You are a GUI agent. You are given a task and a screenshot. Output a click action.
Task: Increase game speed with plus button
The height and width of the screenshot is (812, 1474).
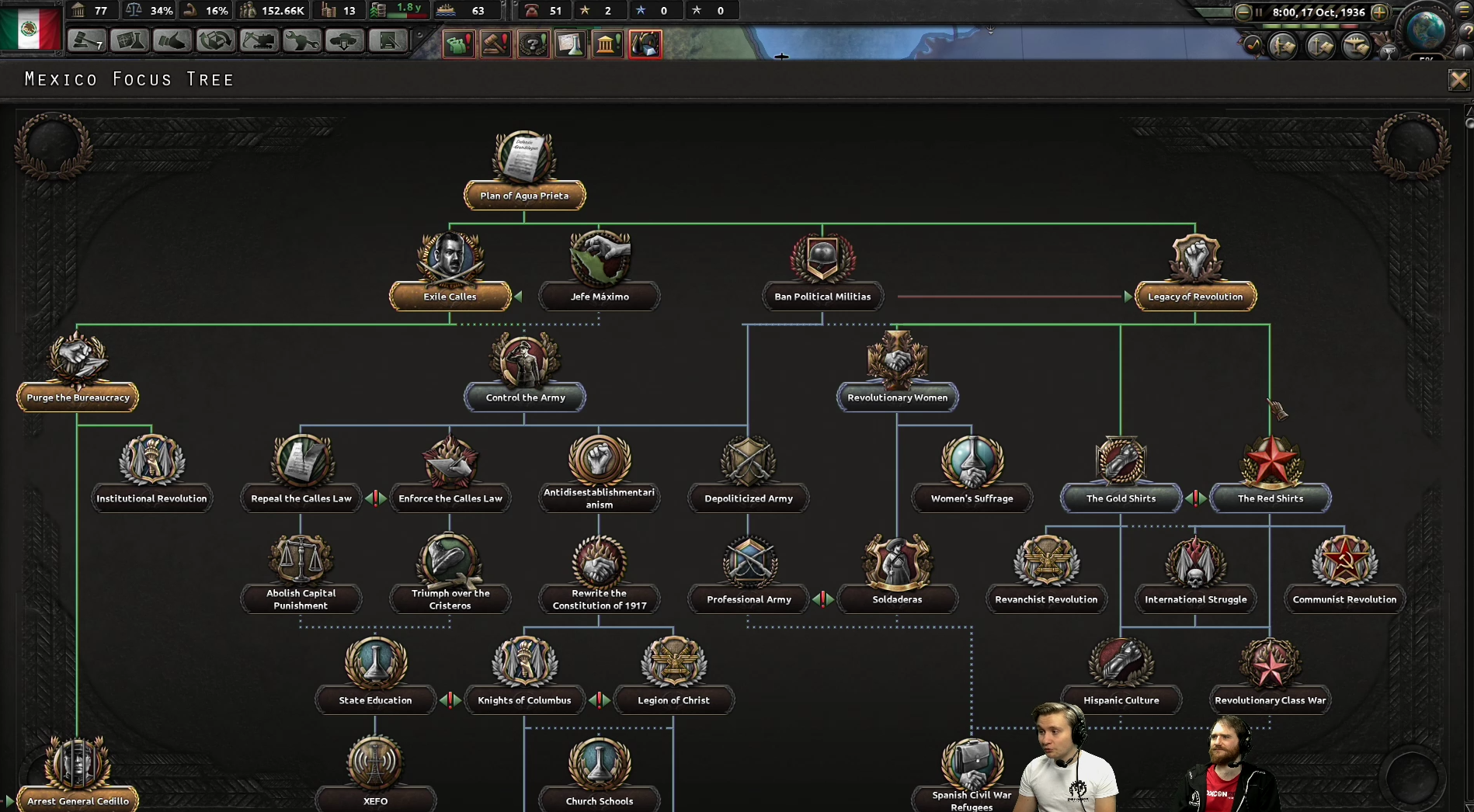[1379, 12]
